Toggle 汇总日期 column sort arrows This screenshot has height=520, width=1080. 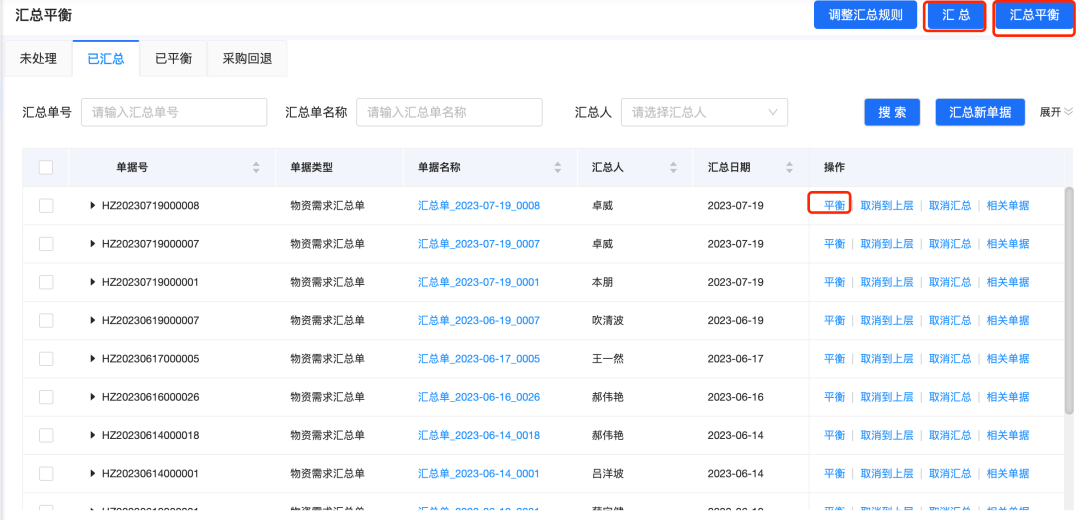[x=789, y=167]
